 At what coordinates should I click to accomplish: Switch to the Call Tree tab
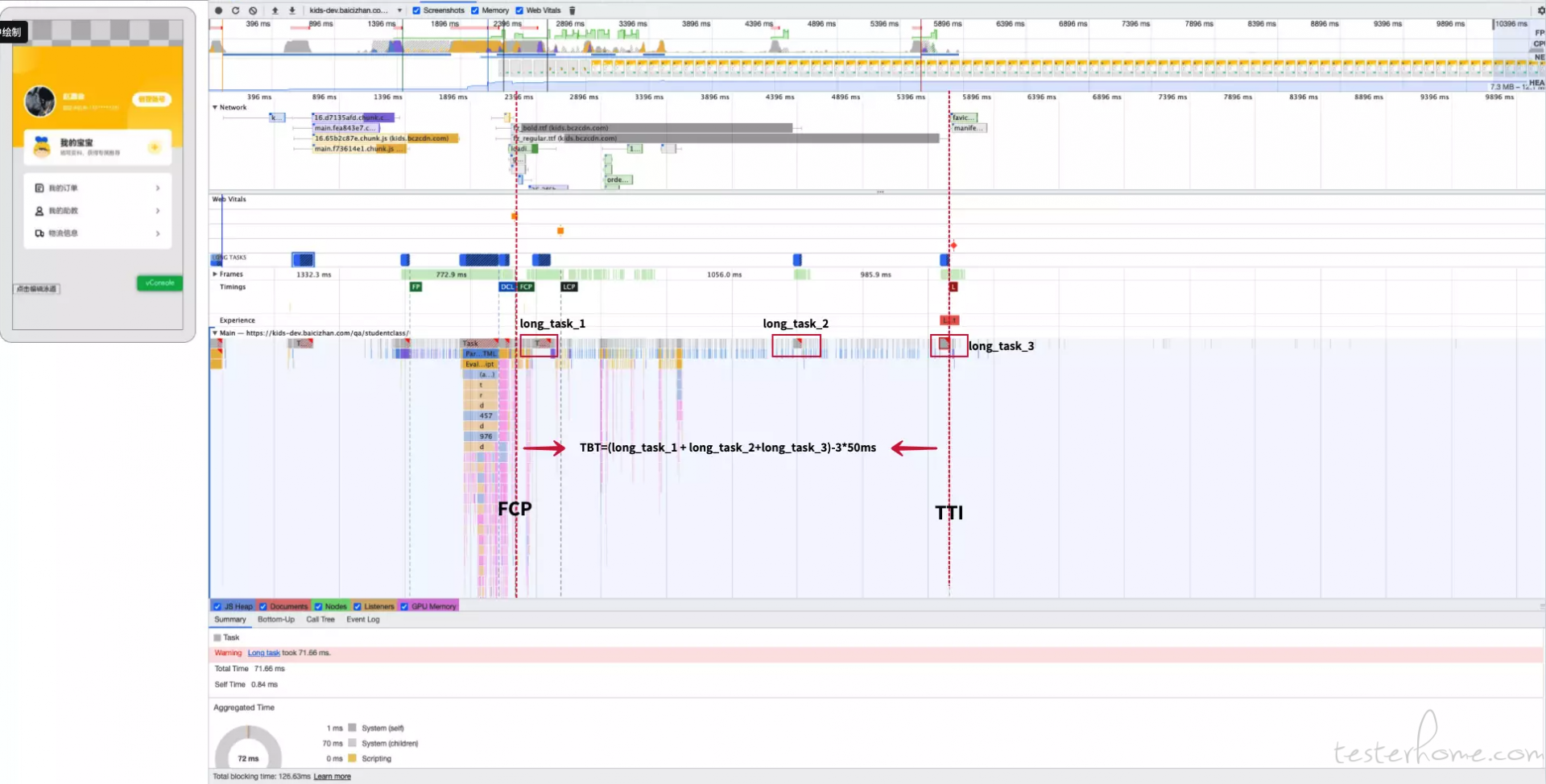pyautogui.click(x=320, y=619)
